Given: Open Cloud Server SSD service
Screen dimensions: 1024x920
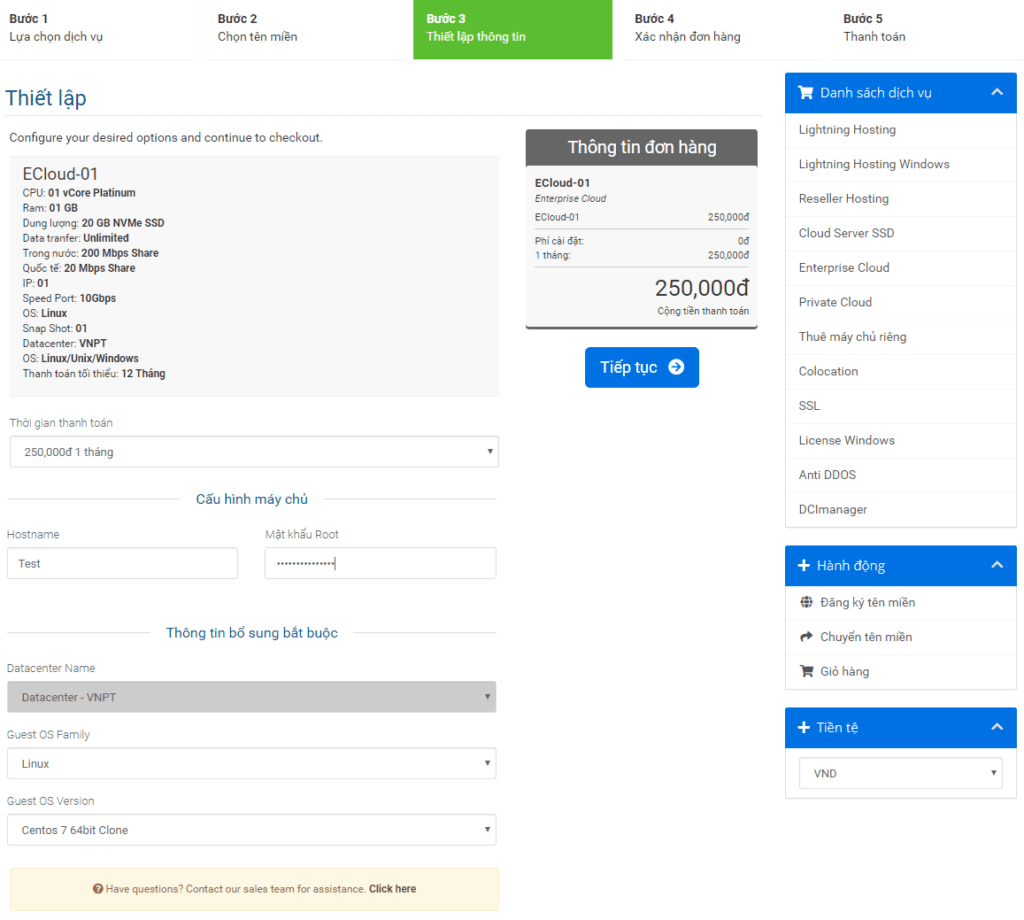Looking at the screenshot, I should 901,234.
